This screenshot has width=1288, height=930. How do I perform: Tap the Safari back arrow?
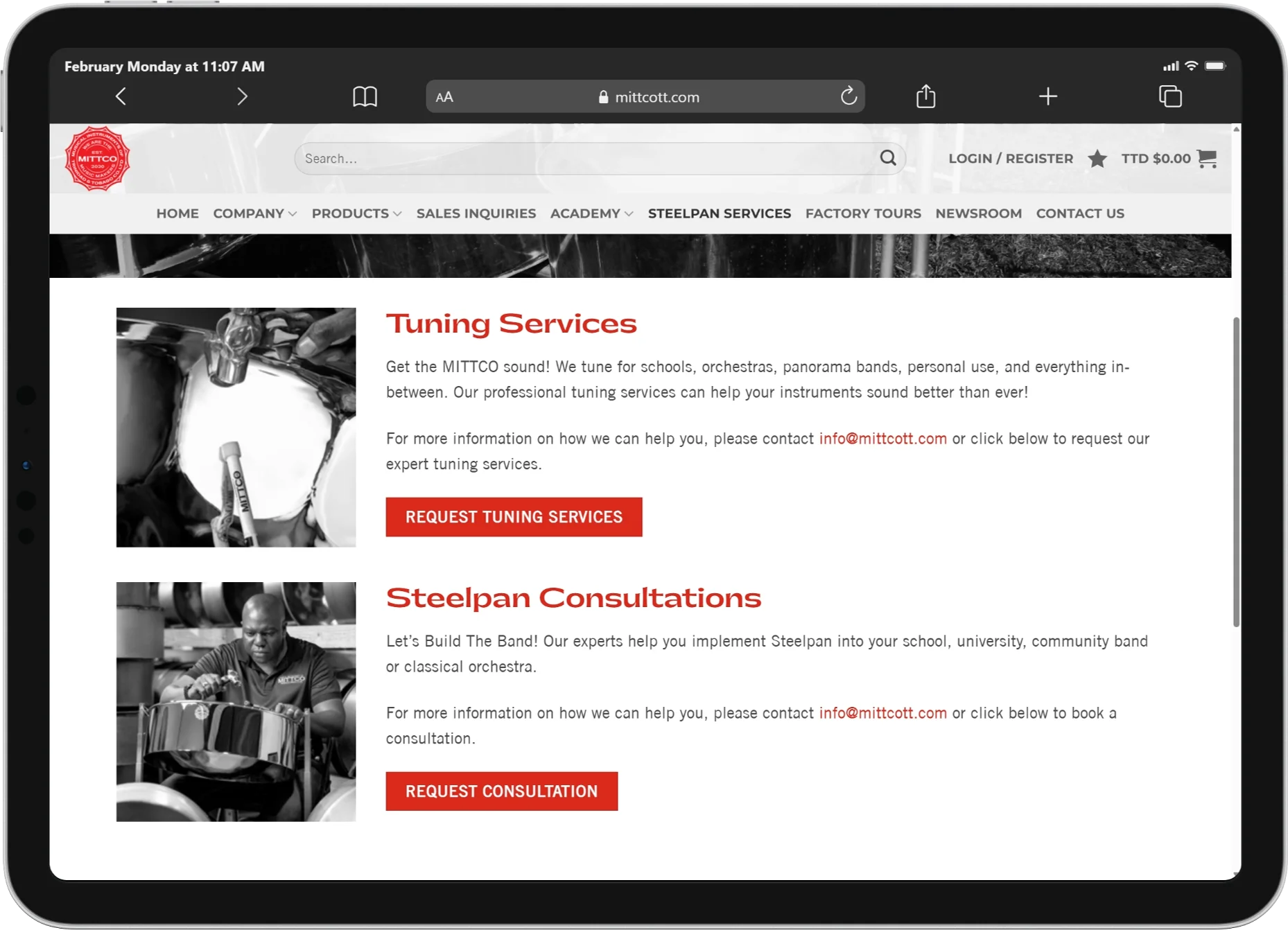click(x=121, y=96)
